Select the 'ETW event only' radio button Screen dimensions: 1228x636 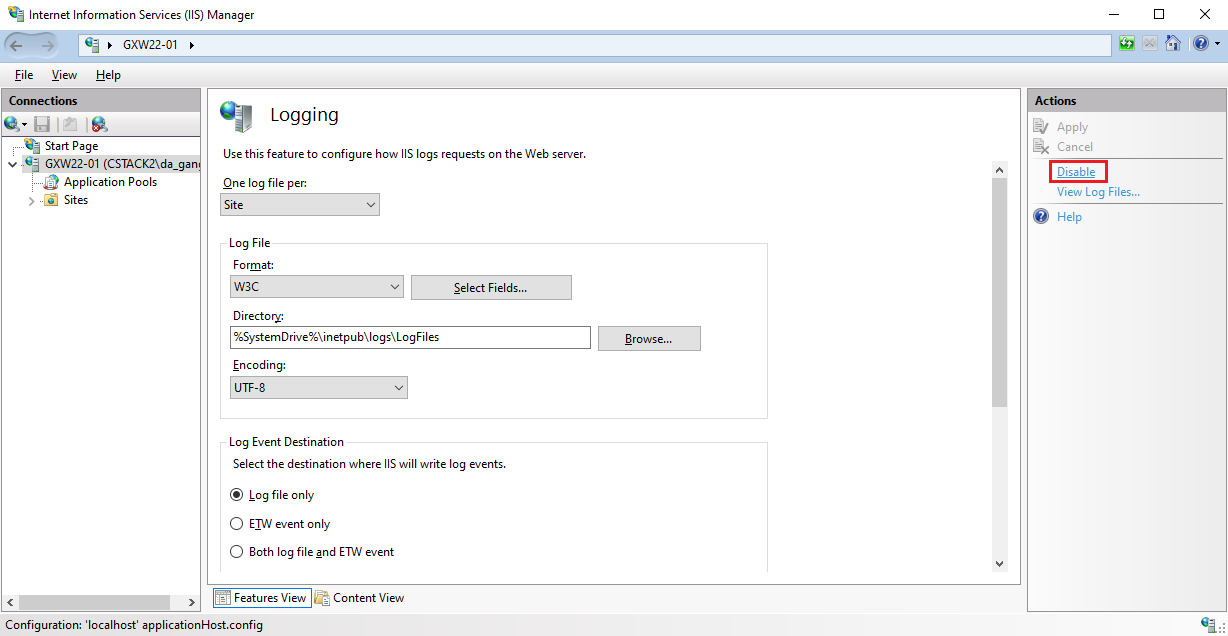tap(237, 523)
